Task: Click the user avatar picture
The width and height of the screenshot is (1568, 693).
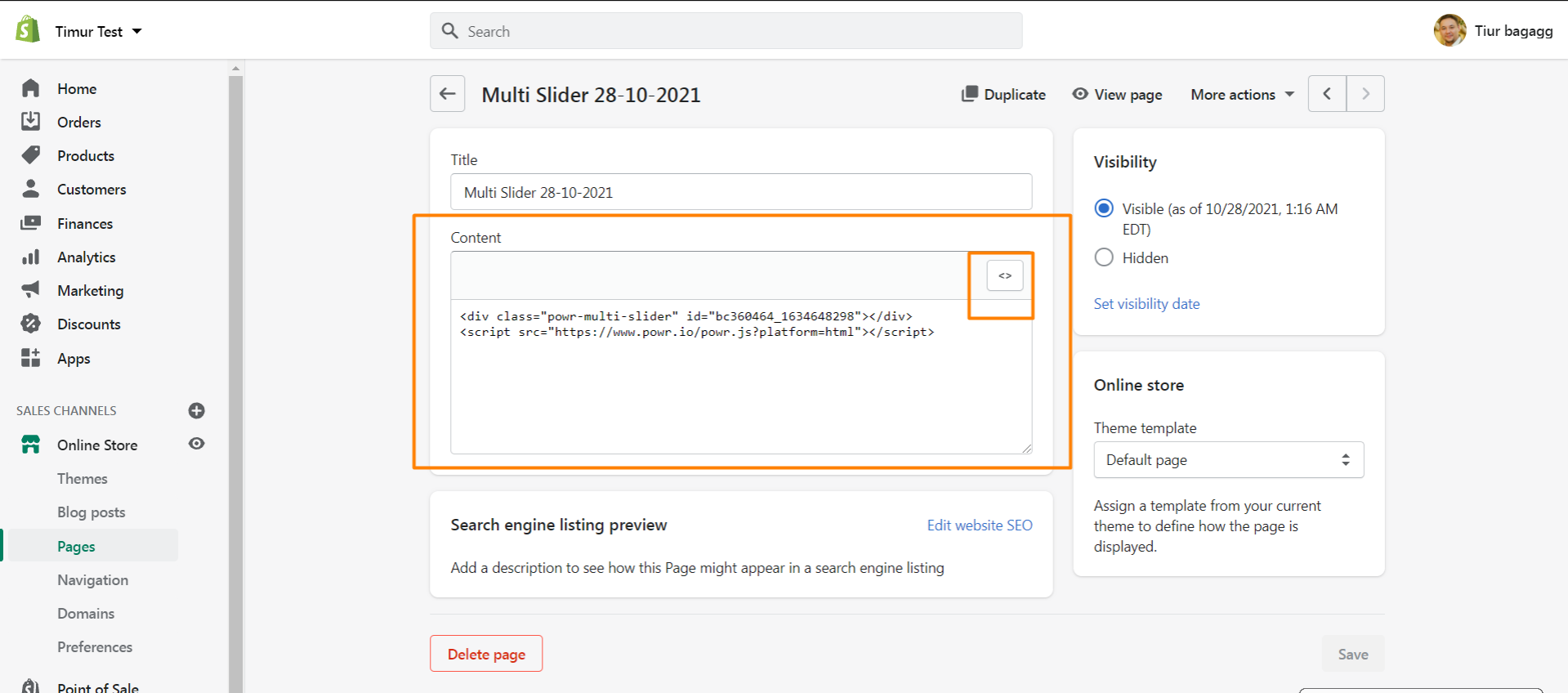Action: tap(1450, 30)
